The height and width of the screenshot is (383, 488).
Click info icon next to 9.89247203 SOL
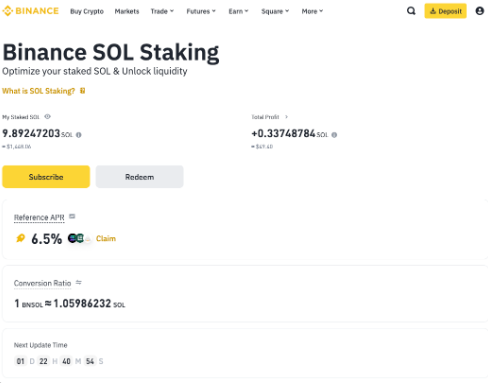point(79,135)
